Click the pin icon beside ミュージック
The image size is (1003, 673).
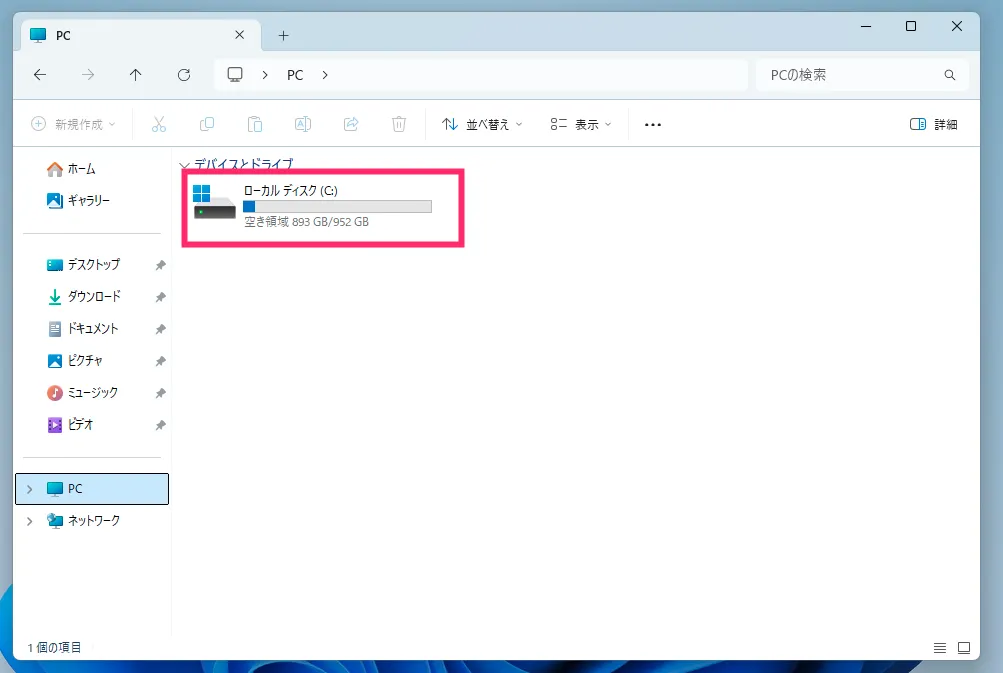(161, 393)
